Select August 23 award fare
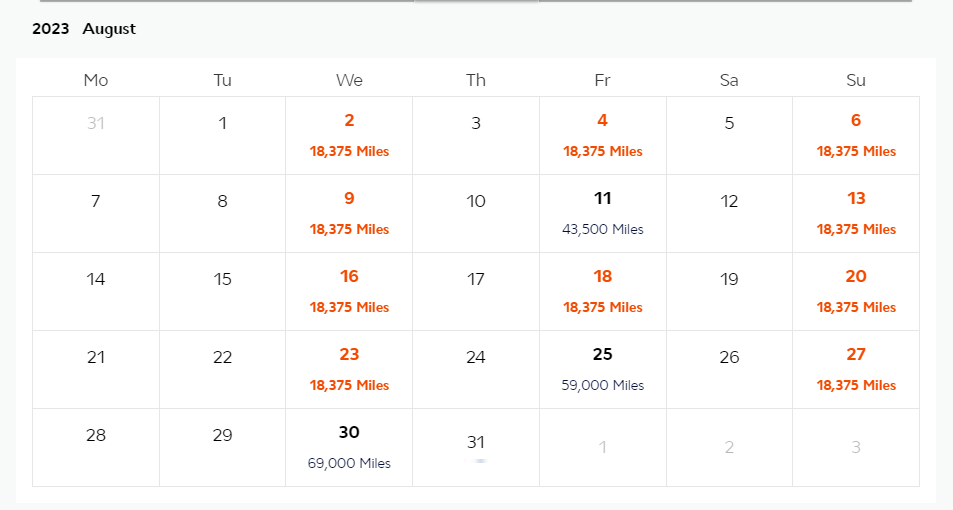This screenshot has width=953, height=510. pos(349,369)
